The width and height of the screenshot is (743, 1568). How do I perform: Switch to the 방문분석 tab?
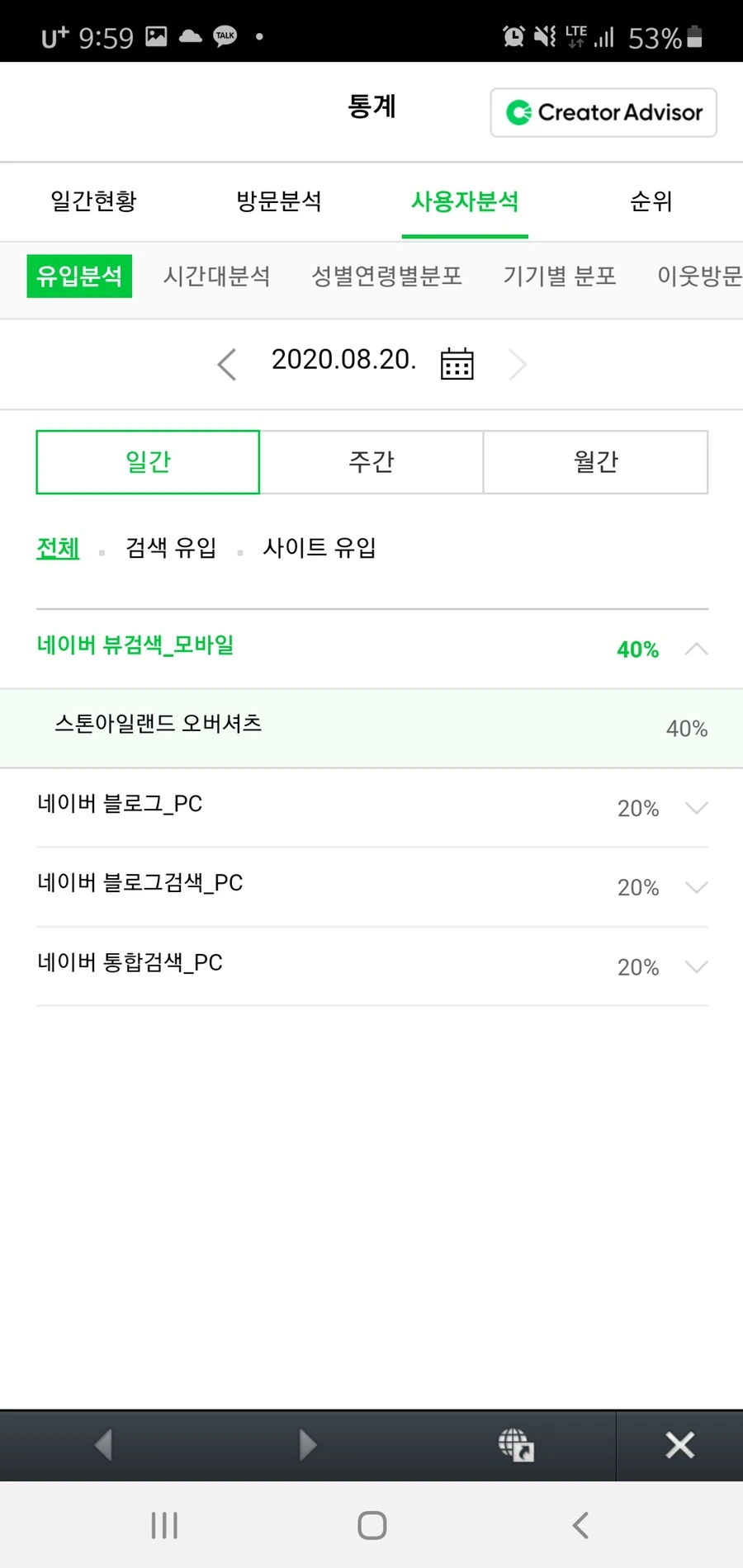tap(279, 201)
